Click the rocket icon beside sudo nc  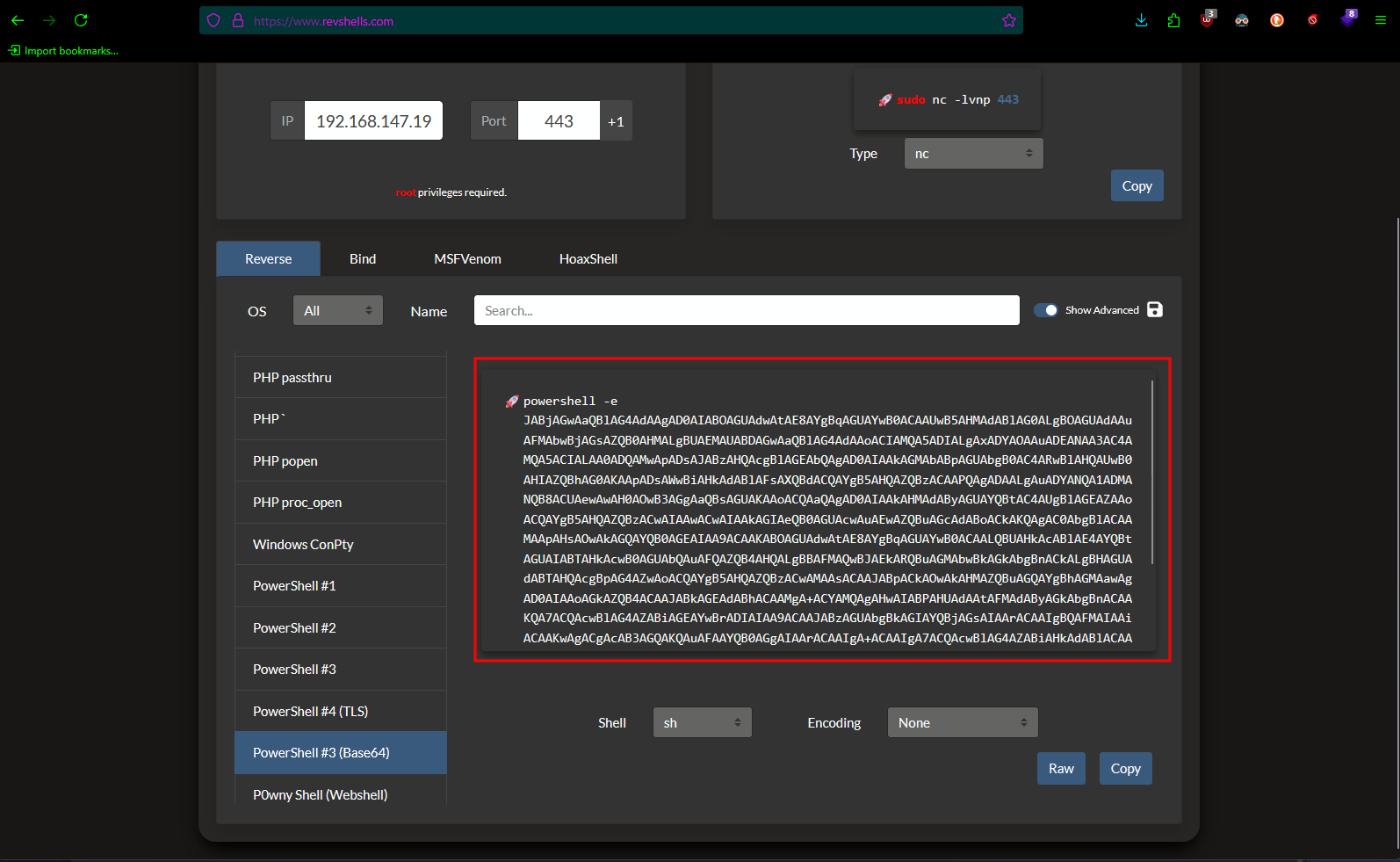(x=885, y=100)
